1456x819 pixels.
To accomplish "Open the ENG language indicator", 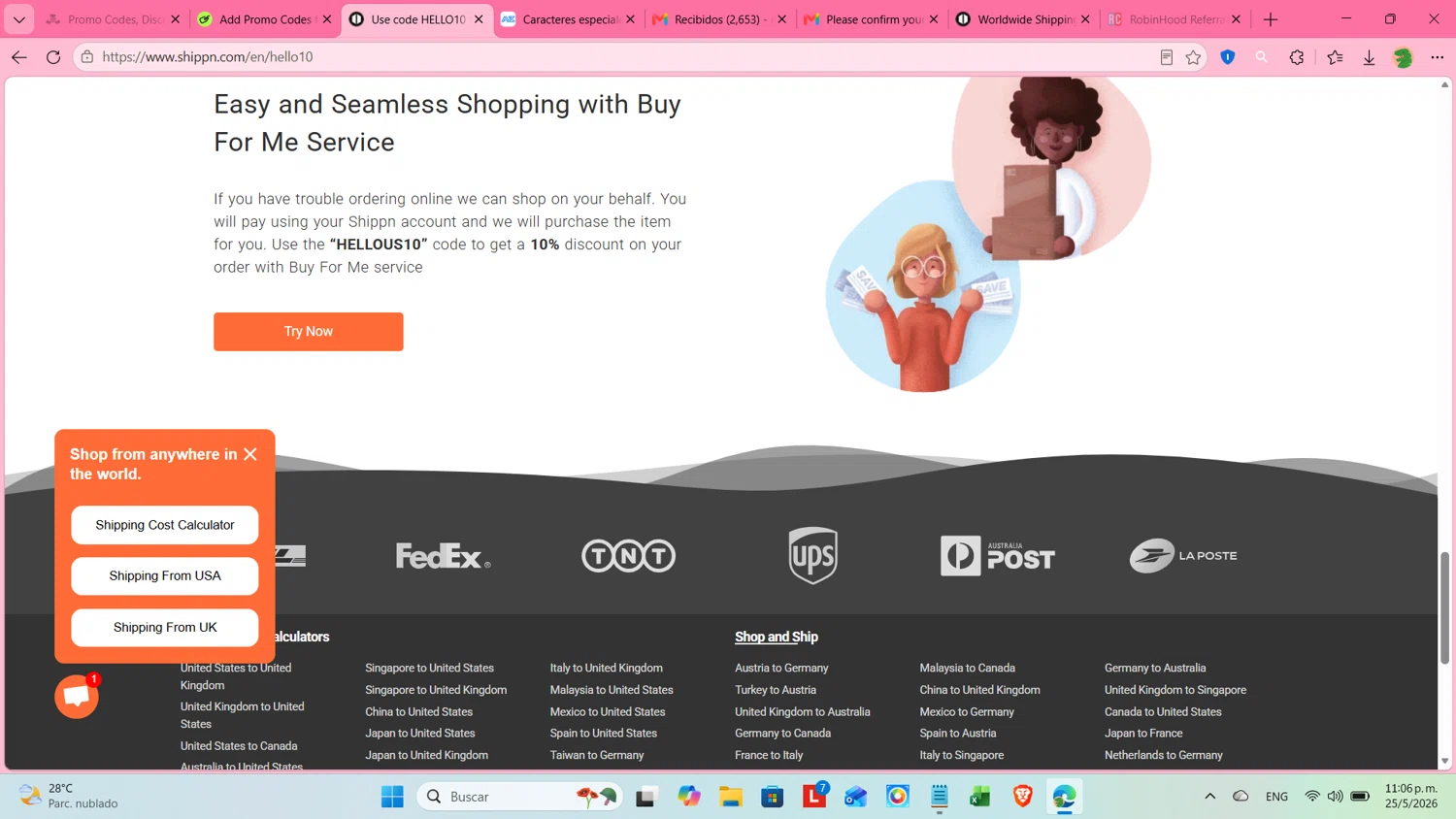I will coord(1276,797).
